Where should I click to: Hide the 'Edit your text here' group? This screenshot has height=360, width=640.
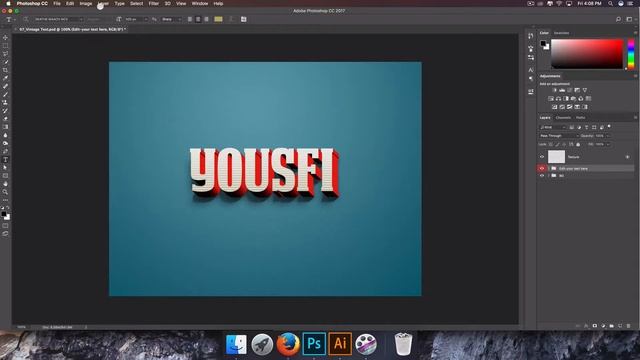coord(542,169)
